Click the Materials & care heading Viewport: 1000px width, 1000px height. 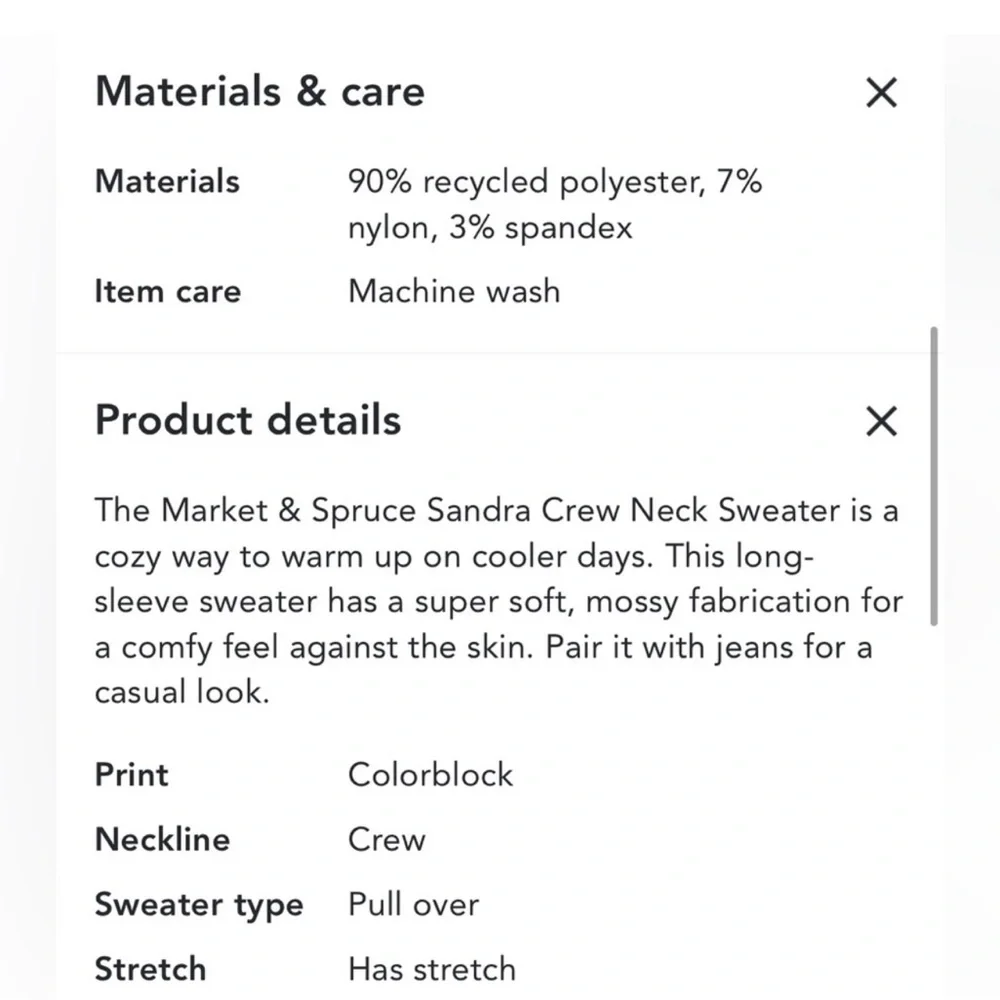tap(259, 92)
